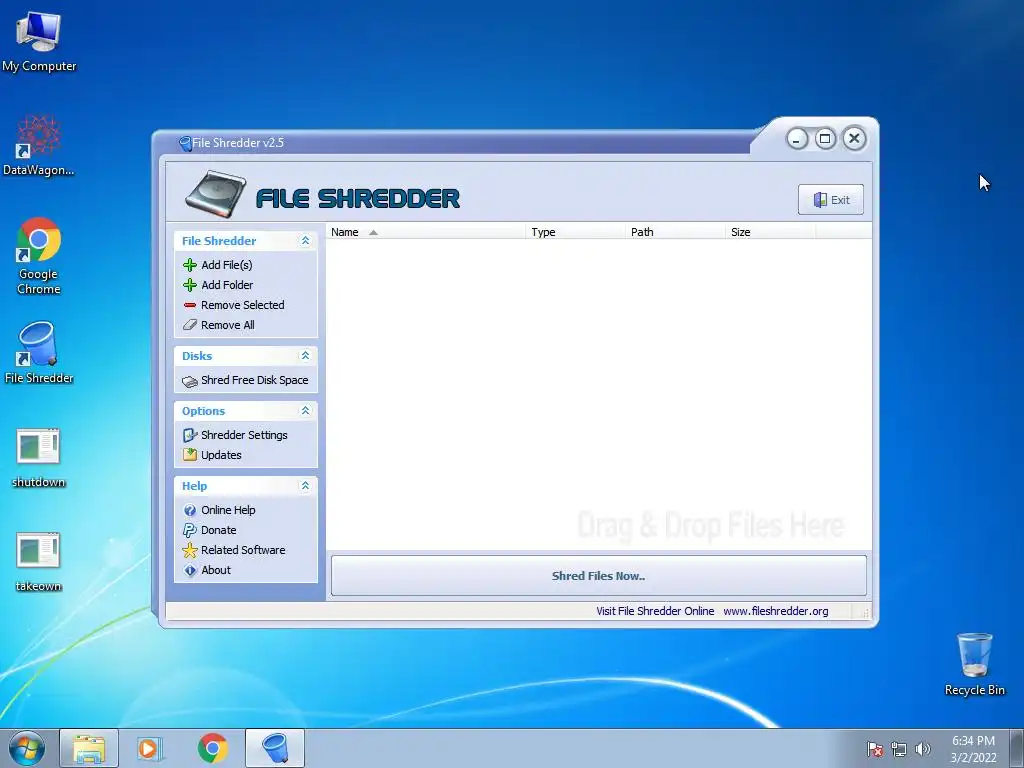The width and height of the screenshot is (1024, 768).
Task: Click the red minus icon beside Remove Selected
Action: 189,305
